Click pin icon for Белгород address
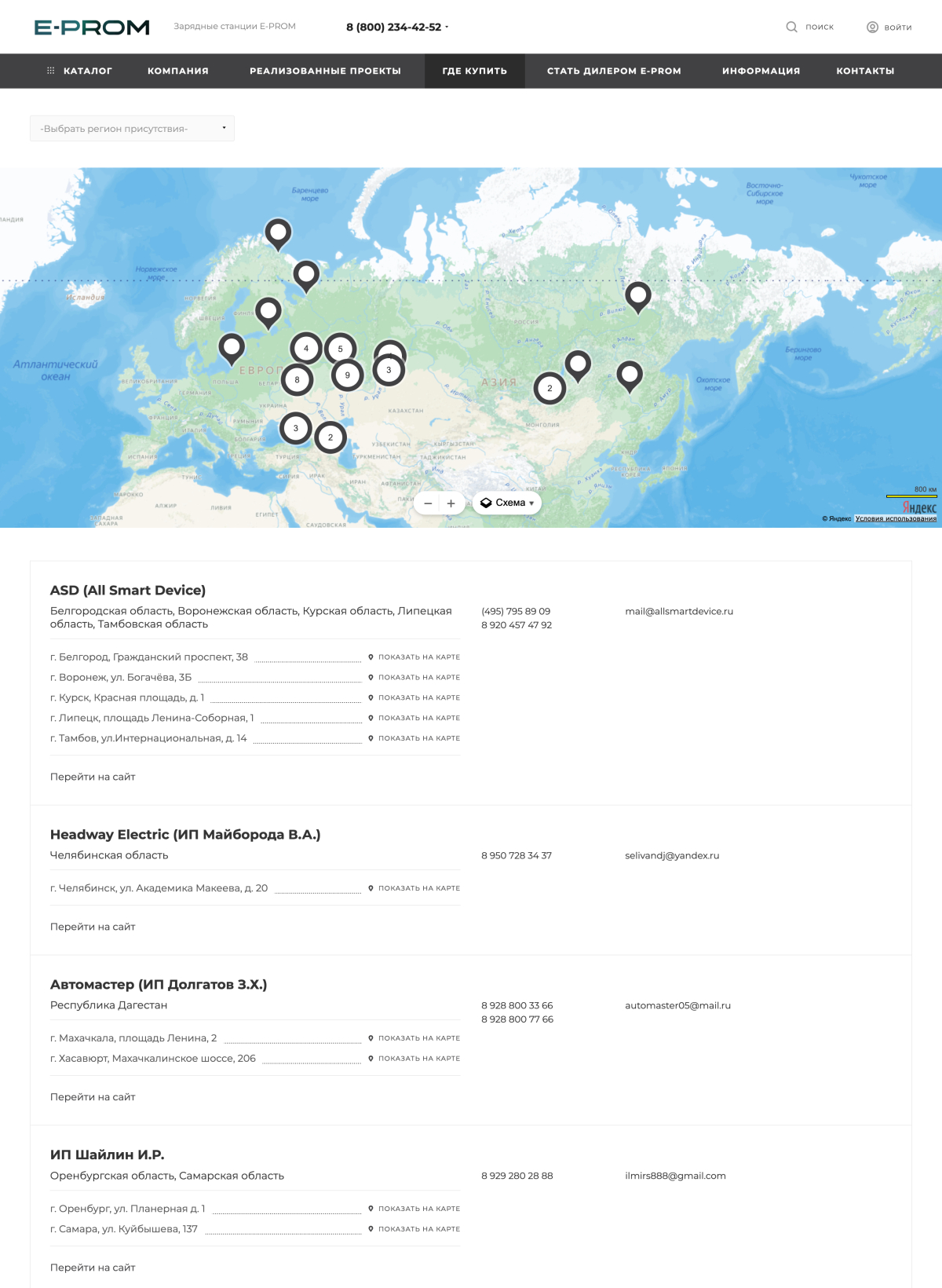 pos(371,657)
